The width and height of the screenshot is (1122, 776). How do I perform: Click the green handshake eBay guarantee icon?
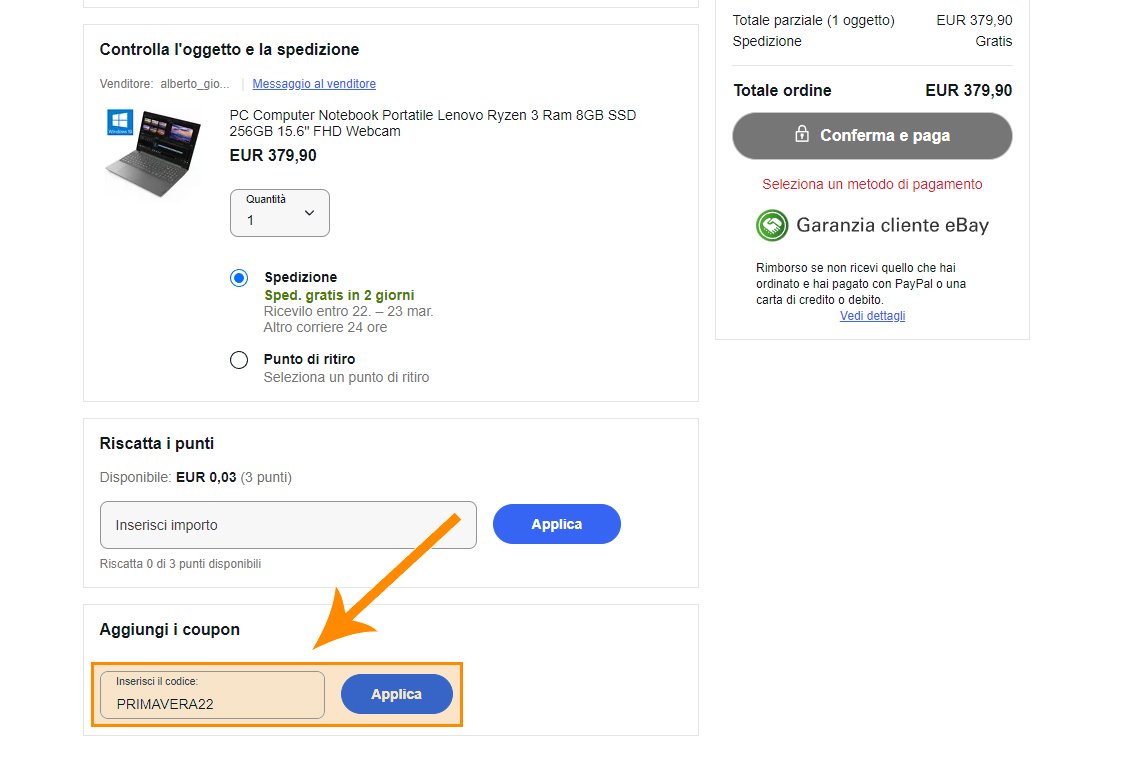772,225
